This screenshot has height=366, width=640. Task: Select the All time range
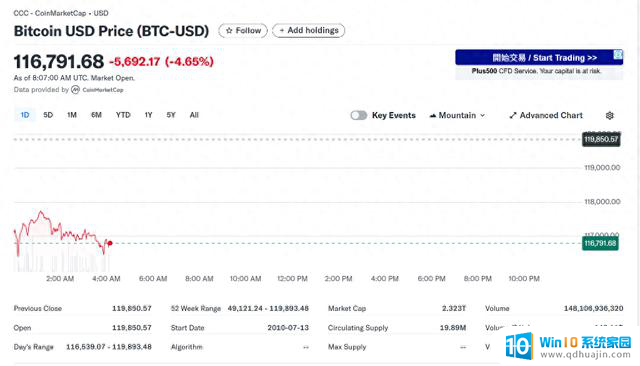pyautogui.click(x=194, y=115)
